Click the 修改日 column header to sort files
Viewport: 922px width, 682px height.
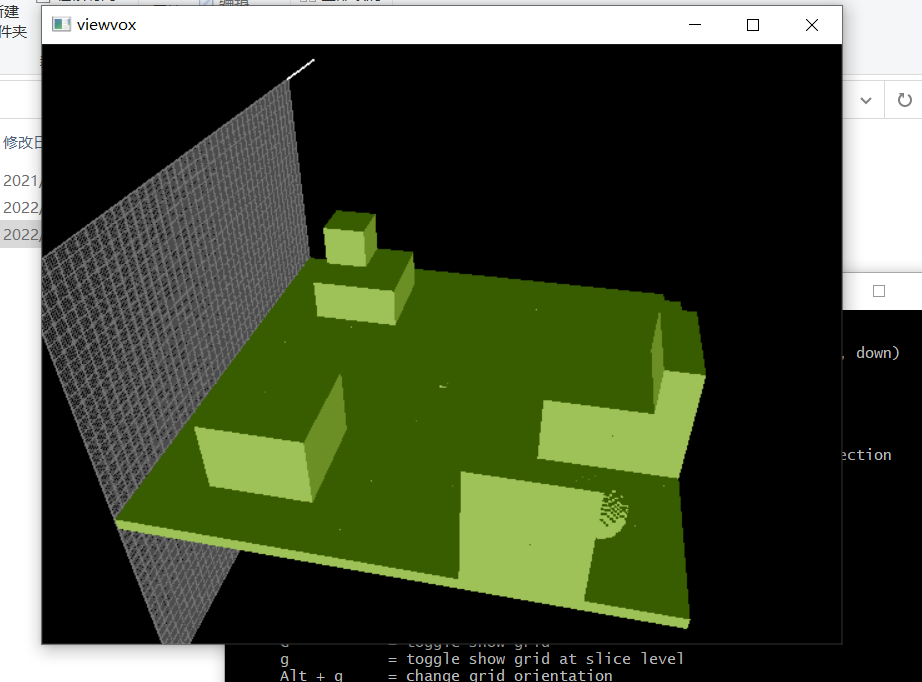point(20,142)
